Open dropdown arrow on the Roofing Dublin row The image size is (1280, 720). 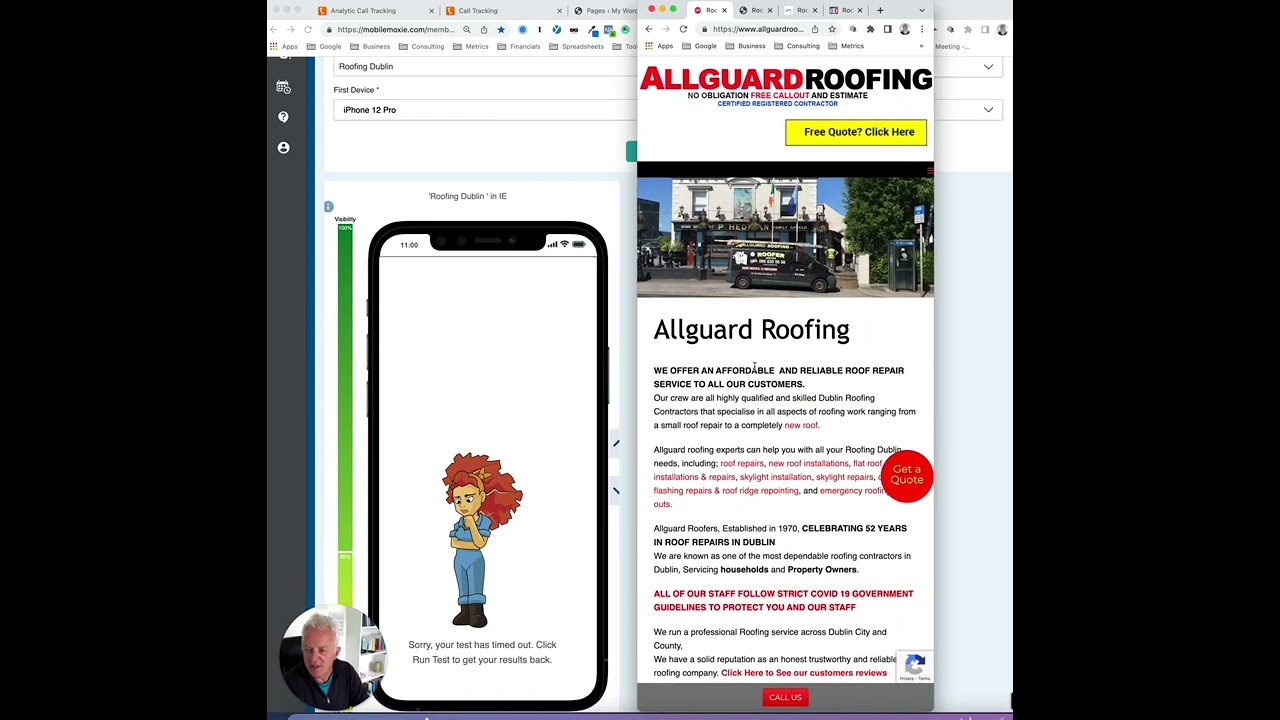[988, 67]
